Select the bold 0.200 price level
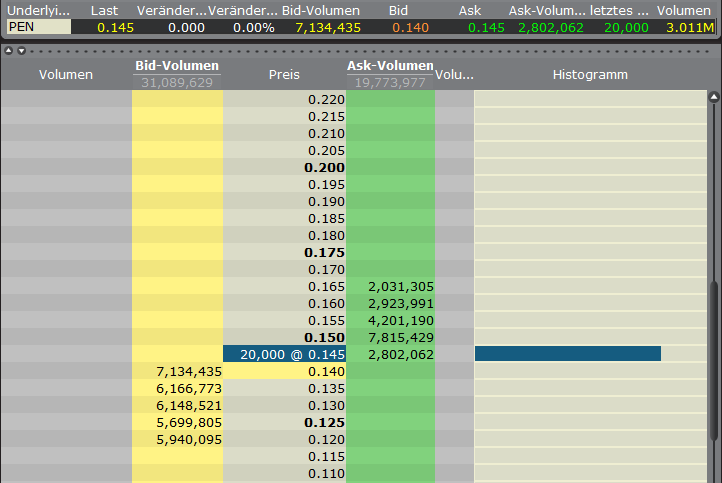The height and width of the screenshot is (483, 722). pyautogui.click(x=324, y=168)
